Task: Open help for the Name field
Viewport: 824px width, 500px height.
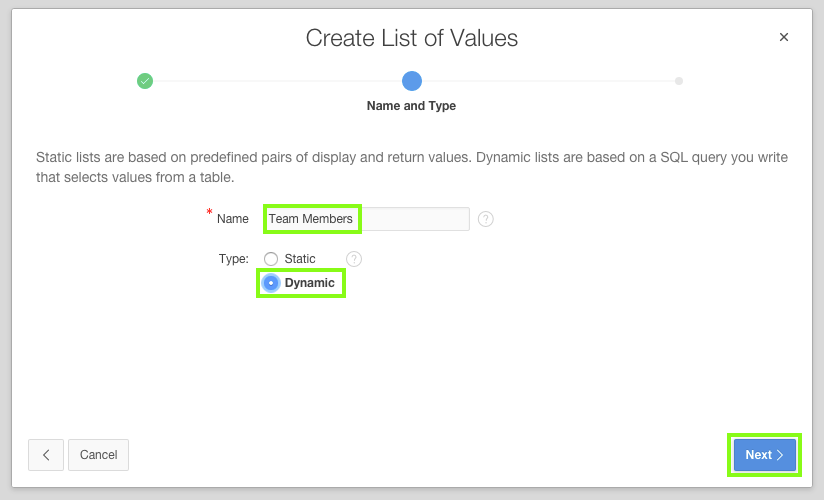Action: point(486,219)
